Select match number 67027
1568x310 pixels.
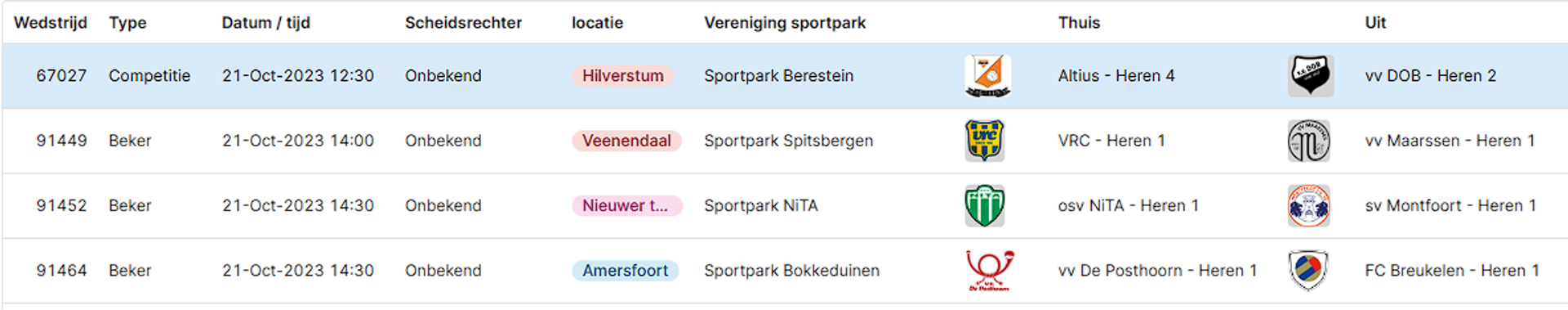pos(61,76)
